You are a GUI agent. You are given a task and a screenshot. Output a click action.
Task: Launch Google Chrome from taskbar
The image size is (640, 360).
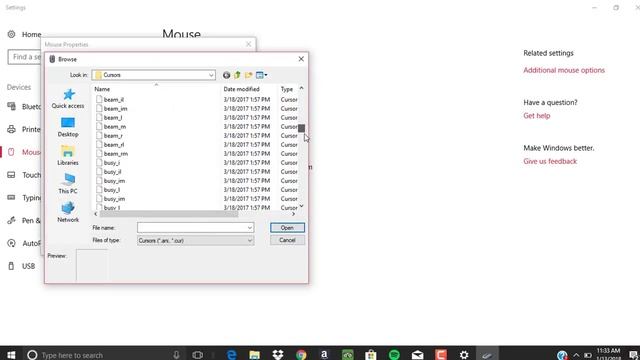301,355
